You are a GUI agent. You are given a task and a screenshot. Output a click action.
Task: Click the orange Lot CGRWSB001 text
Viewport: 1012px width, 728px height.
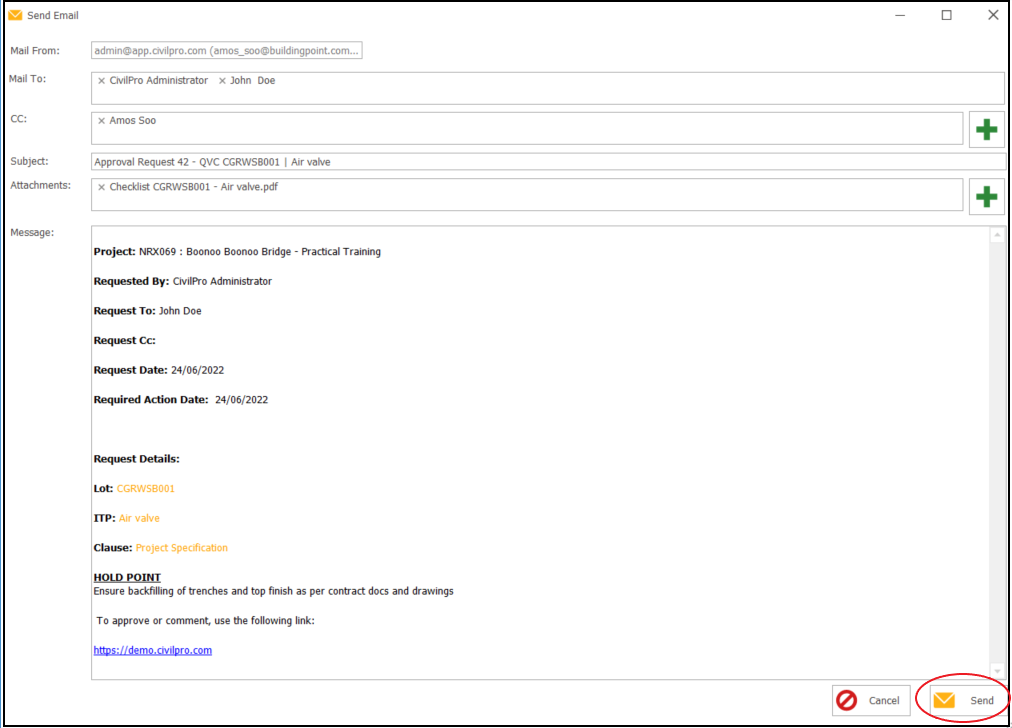click(145, 489)
